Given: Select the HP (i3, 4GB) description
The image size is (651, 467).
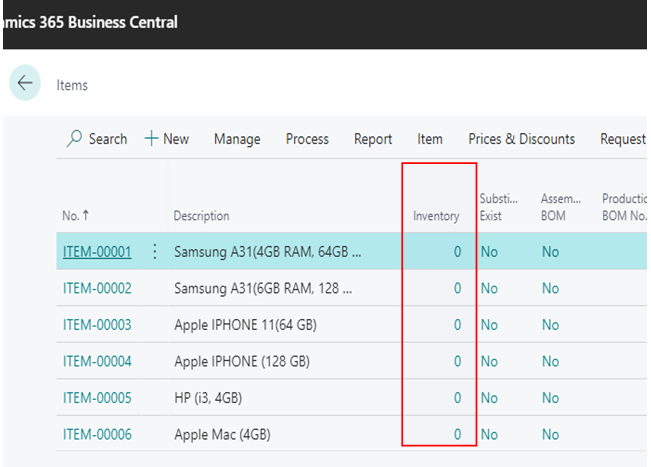Looking at the screenshot, I should coord(208,398).
